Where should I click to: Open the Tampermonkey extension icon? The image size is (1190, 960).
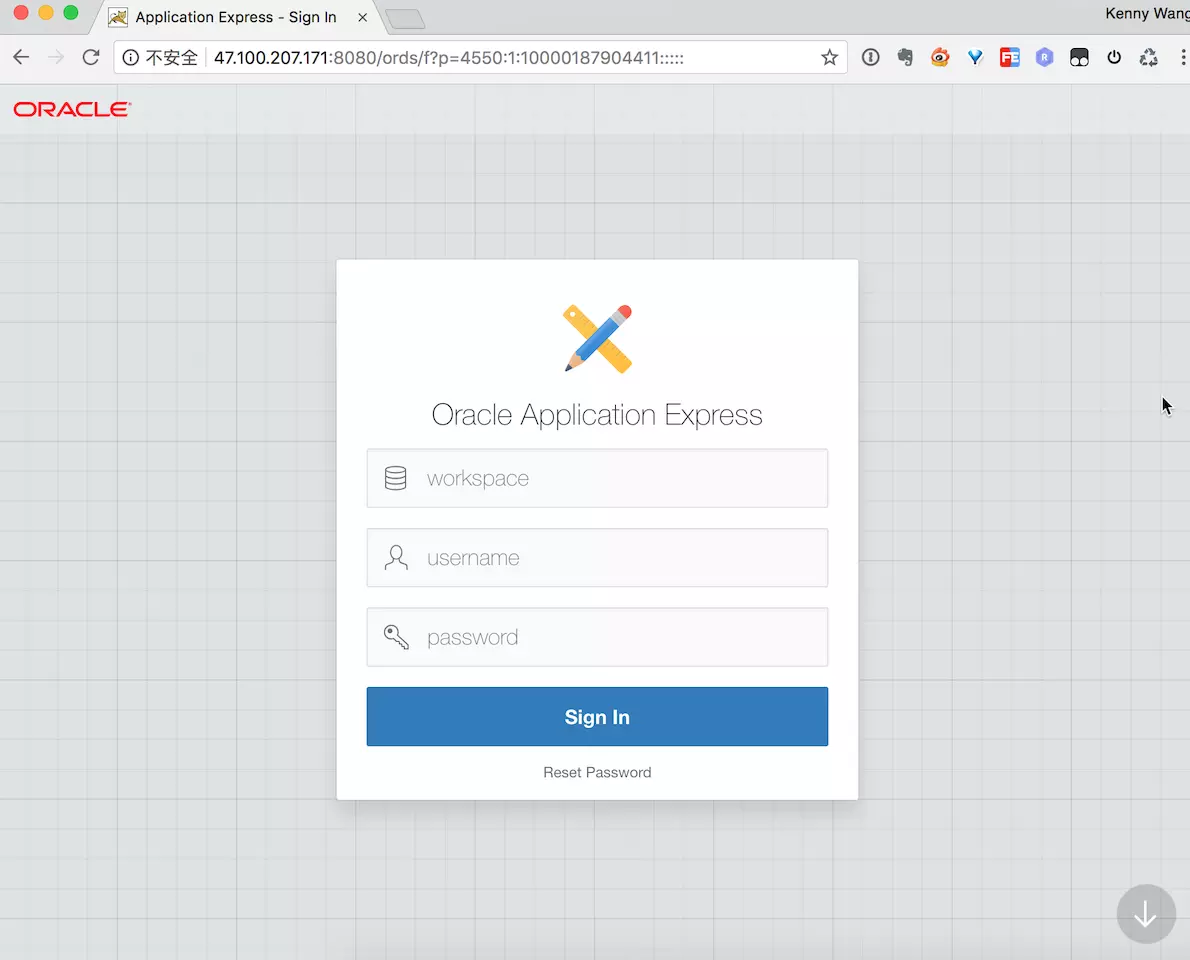click(x=1079, y=57)
